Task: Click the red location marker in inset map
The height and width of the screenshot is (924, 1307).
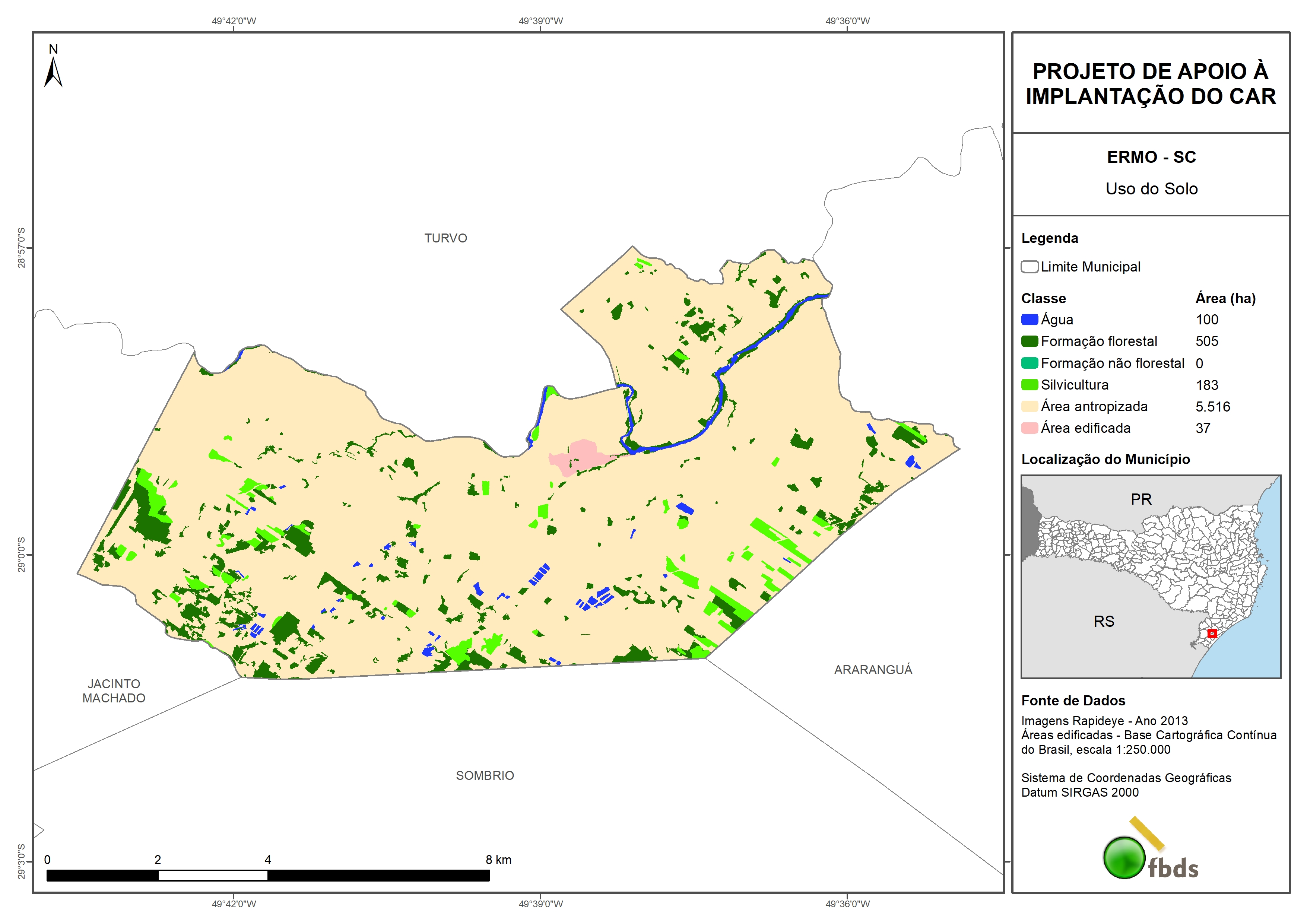Action: click(x=1212, y=633)
